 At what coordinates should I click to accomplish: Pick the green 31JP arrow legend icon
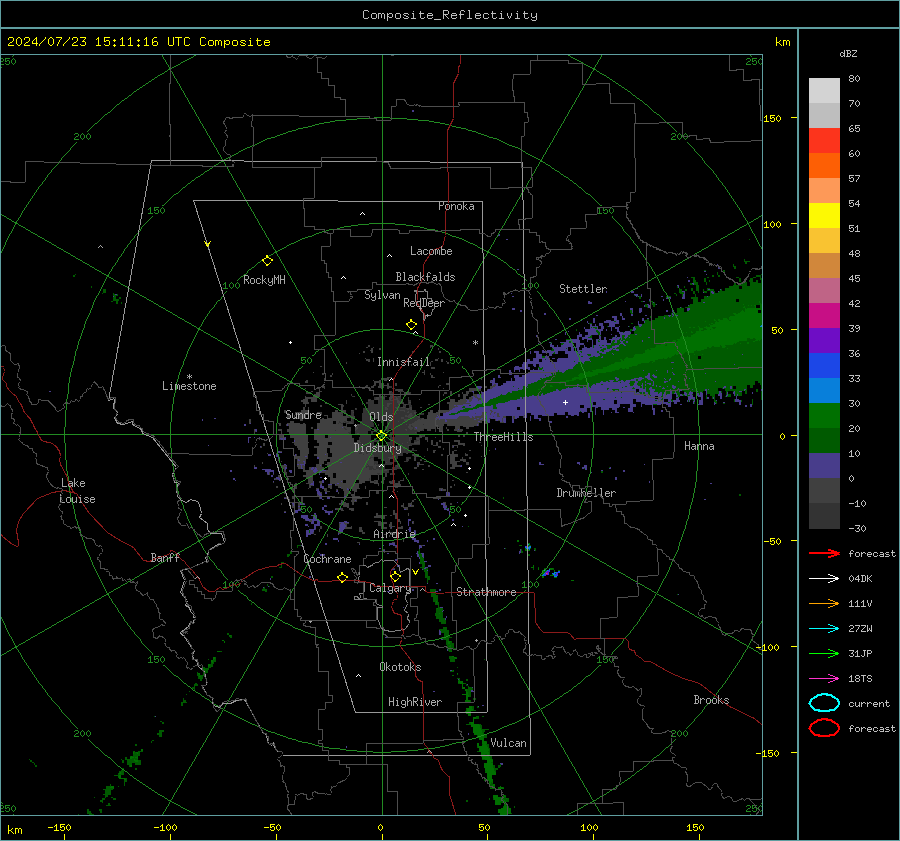(x=824, y=653)
